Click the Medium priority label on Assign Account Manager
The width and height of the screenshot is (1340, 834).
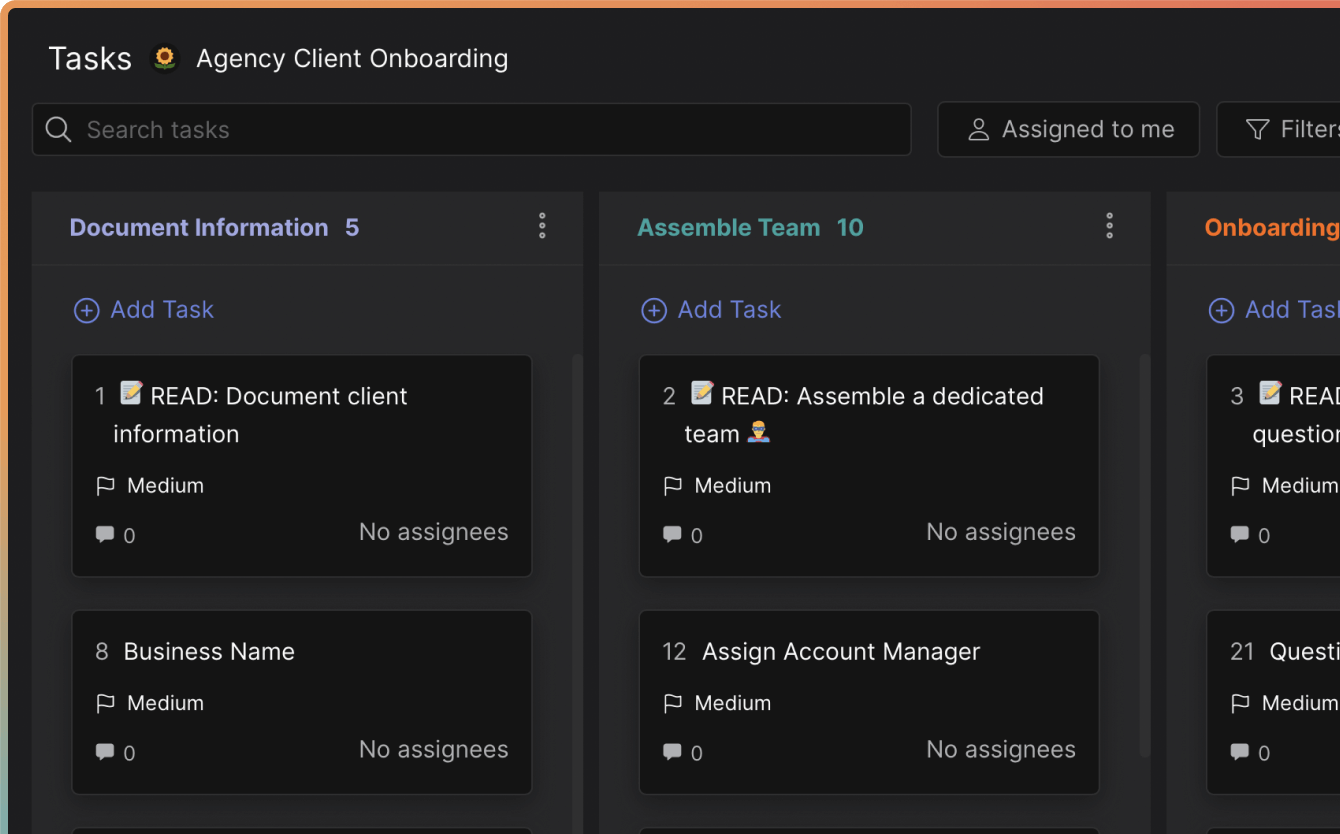pyautogui.click(x=733, y=703)
